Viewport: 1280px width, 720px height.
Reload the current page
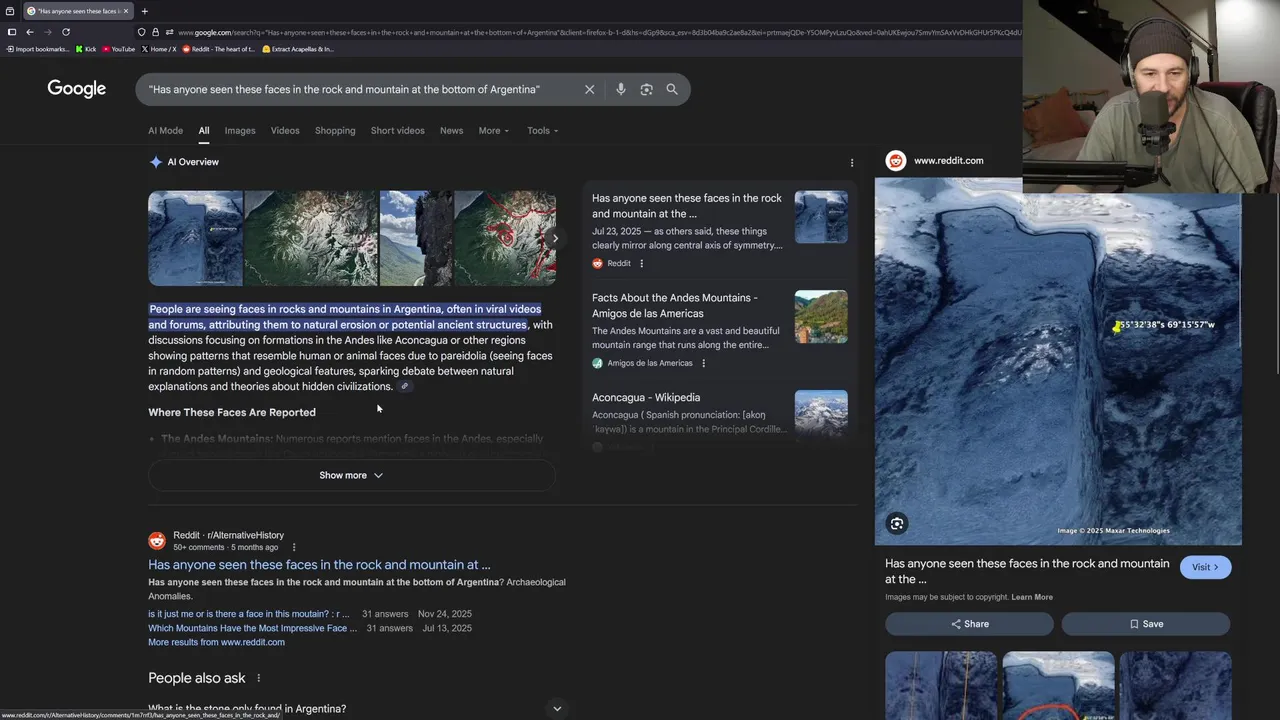pyautogui.click(x=66, y=32)
